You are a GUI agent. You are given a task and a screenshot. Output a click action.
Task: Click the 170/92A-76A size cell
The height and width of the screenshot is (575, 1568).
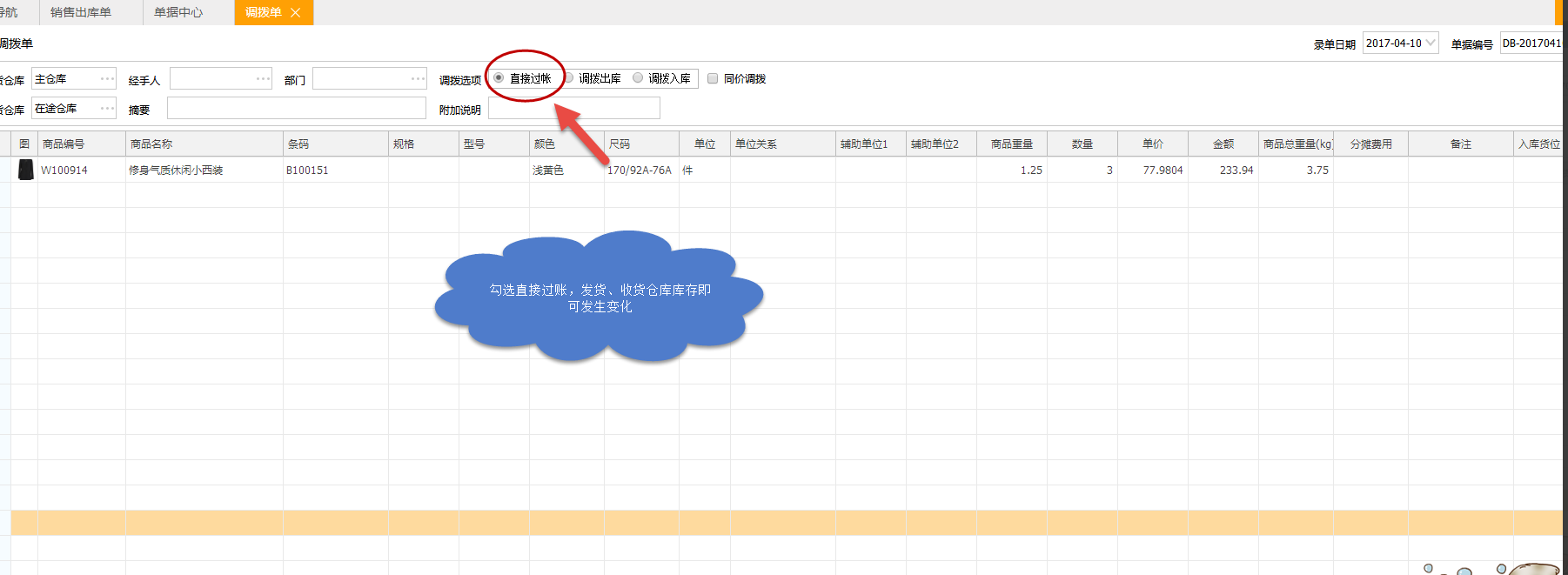point(642,170)
